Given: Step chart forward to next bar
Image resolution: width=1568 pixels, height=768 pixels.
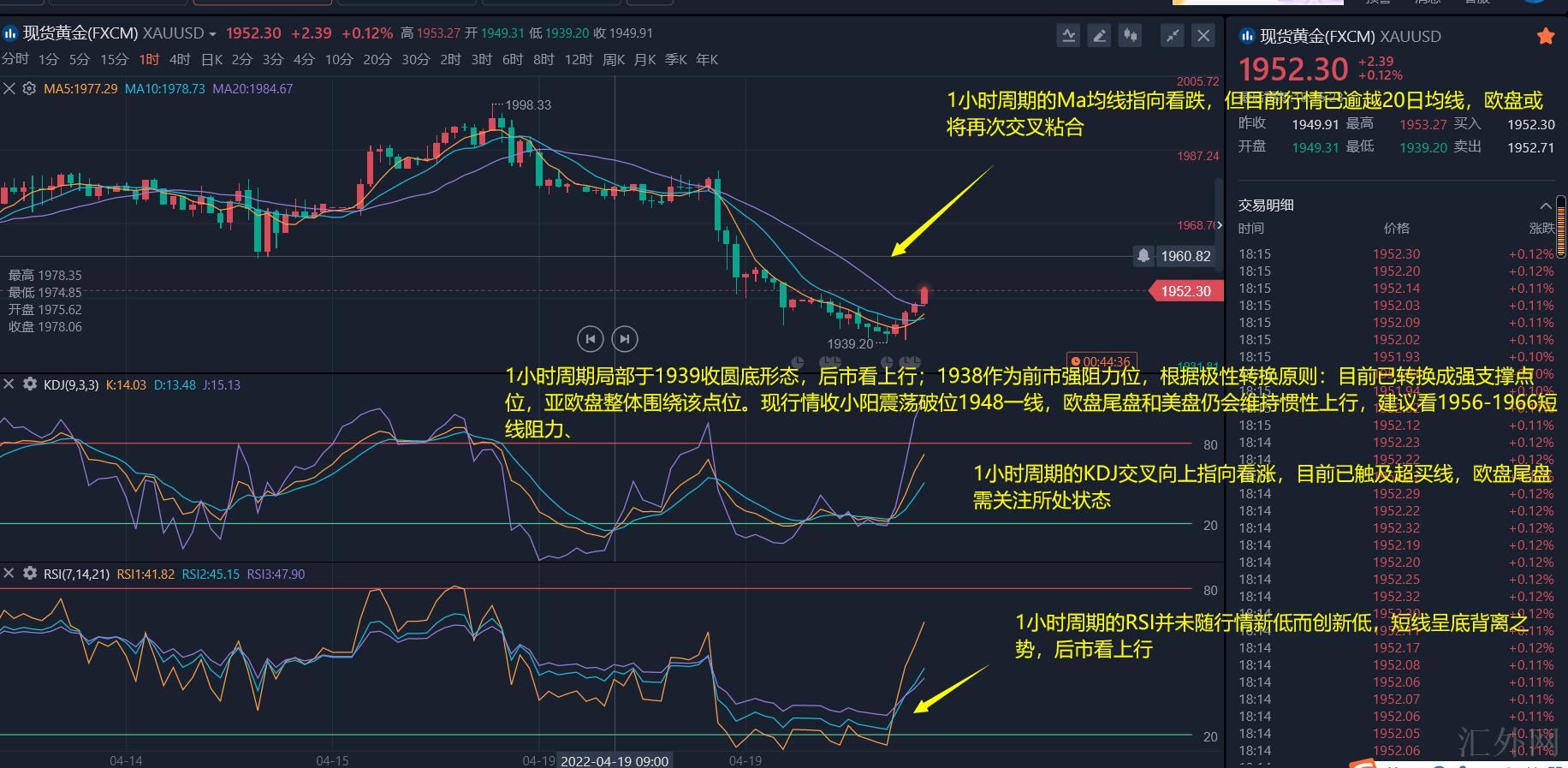Looking at the screenshot, I should [625, 339].
